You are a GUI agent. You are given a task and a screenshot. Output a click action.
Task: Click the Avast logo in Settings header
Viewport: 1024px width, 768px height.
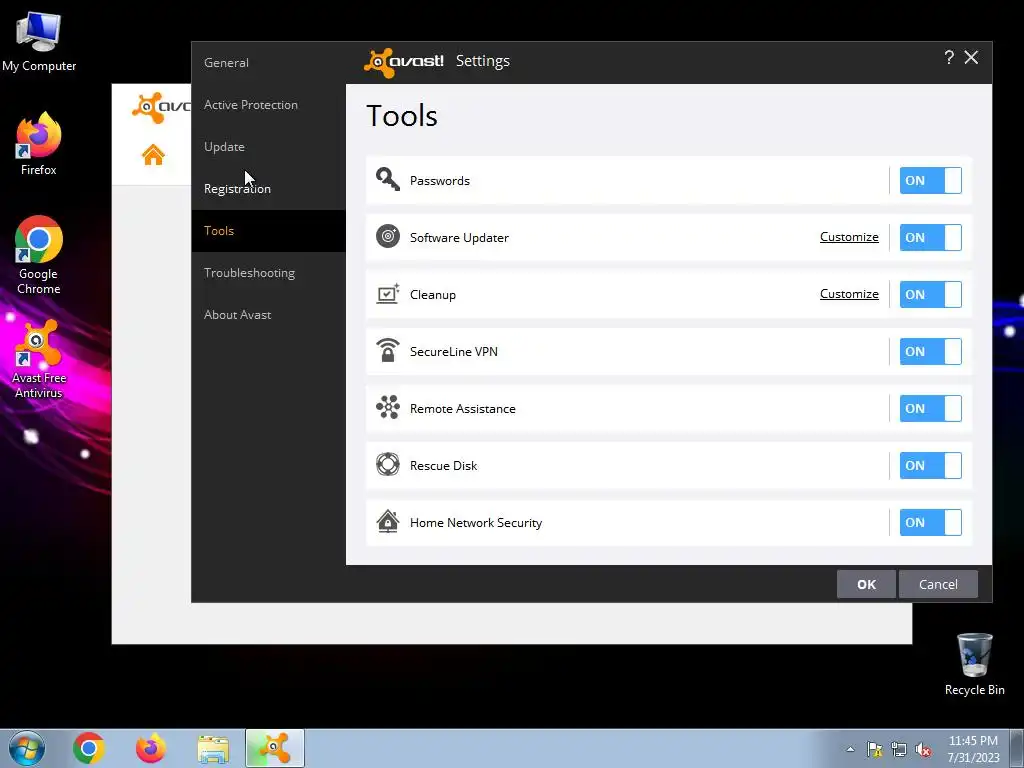(404, 62)
